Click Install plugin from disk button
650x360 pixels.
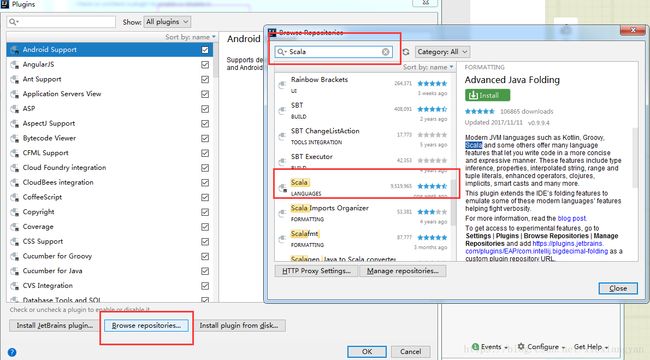click(x=239, y=326)
